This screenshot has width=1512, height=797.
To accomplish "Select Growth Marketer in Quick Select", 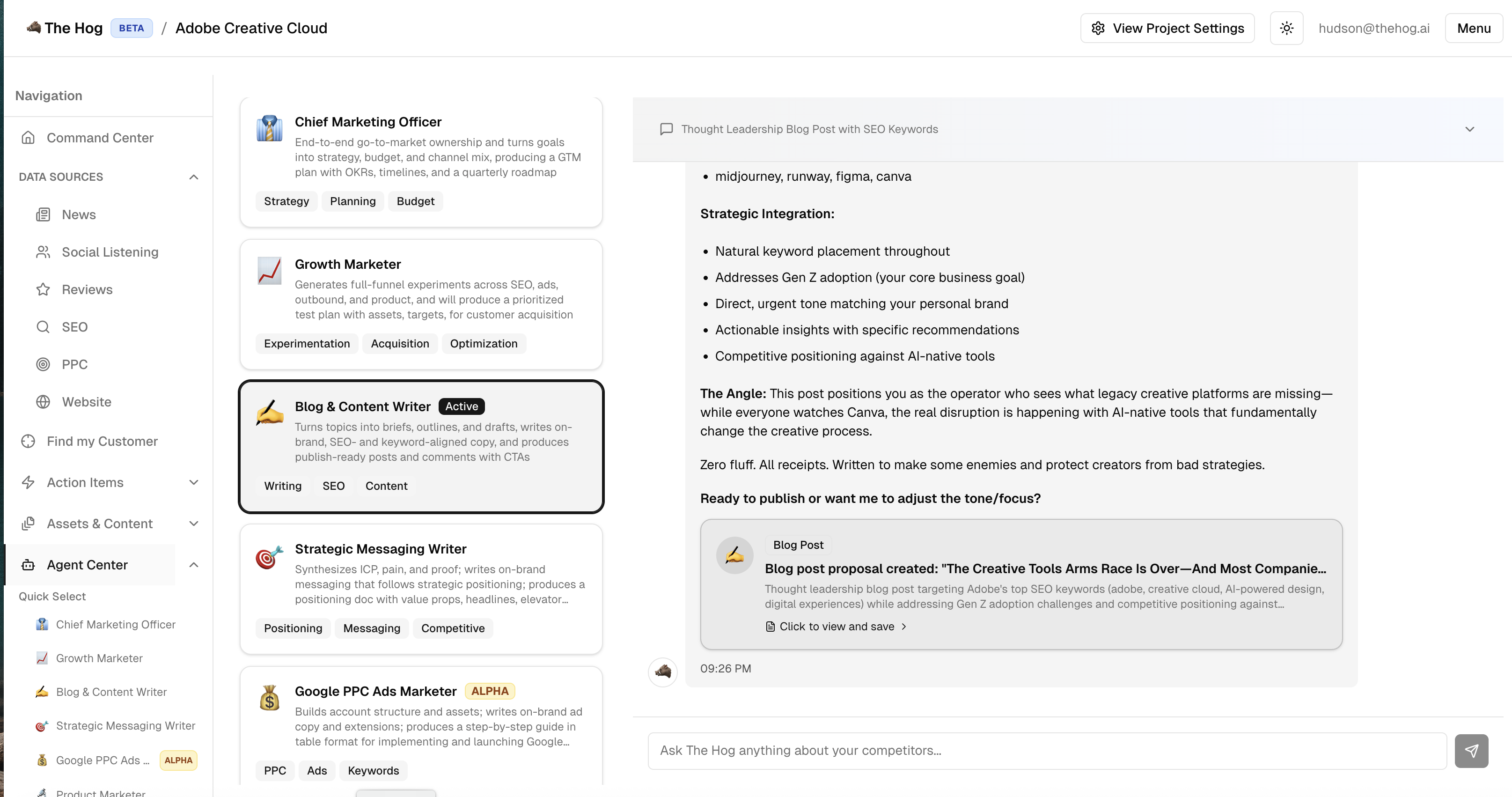I will tap(99, 658).
